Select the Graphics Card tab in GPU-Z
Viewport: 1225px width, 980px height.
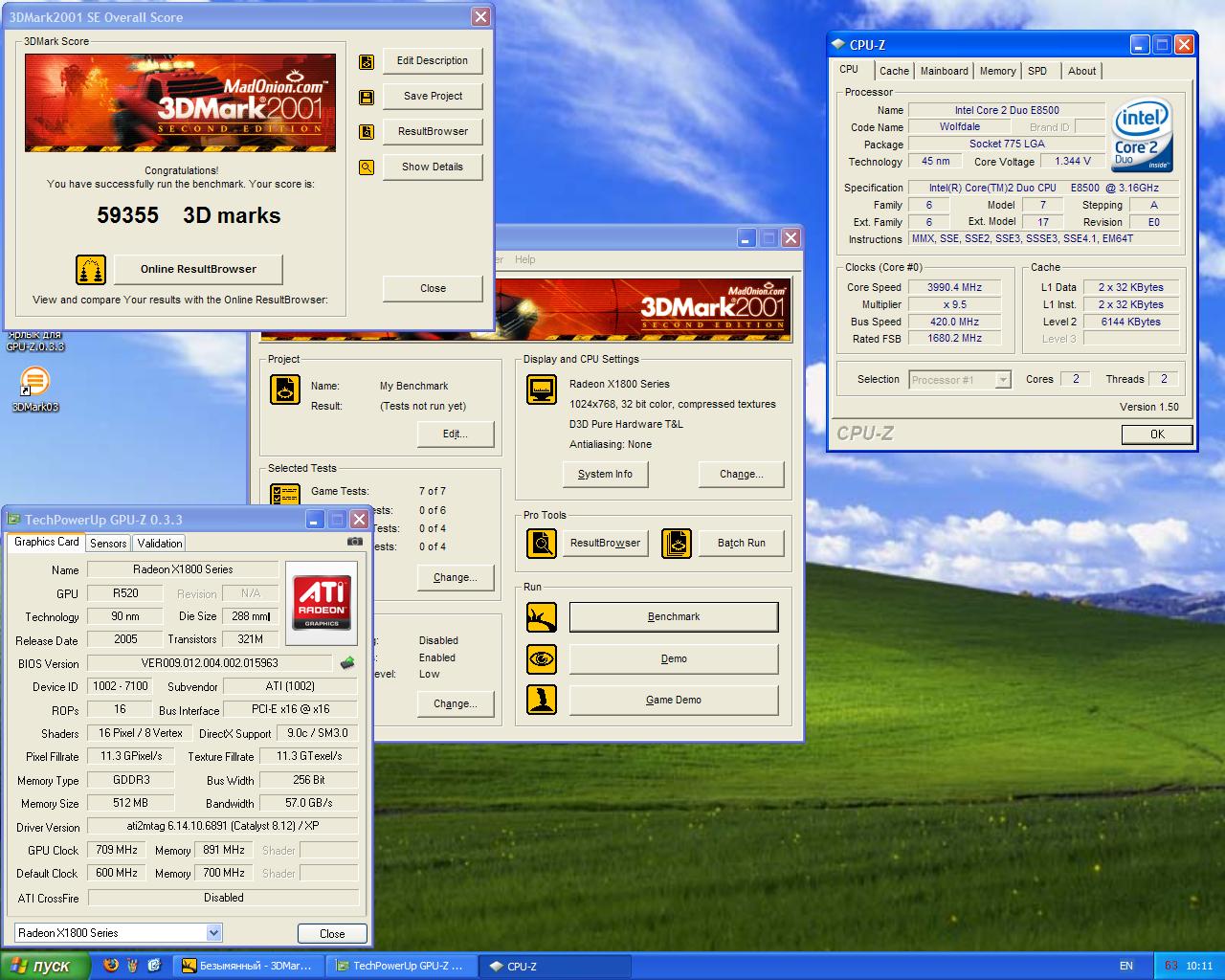47,542
